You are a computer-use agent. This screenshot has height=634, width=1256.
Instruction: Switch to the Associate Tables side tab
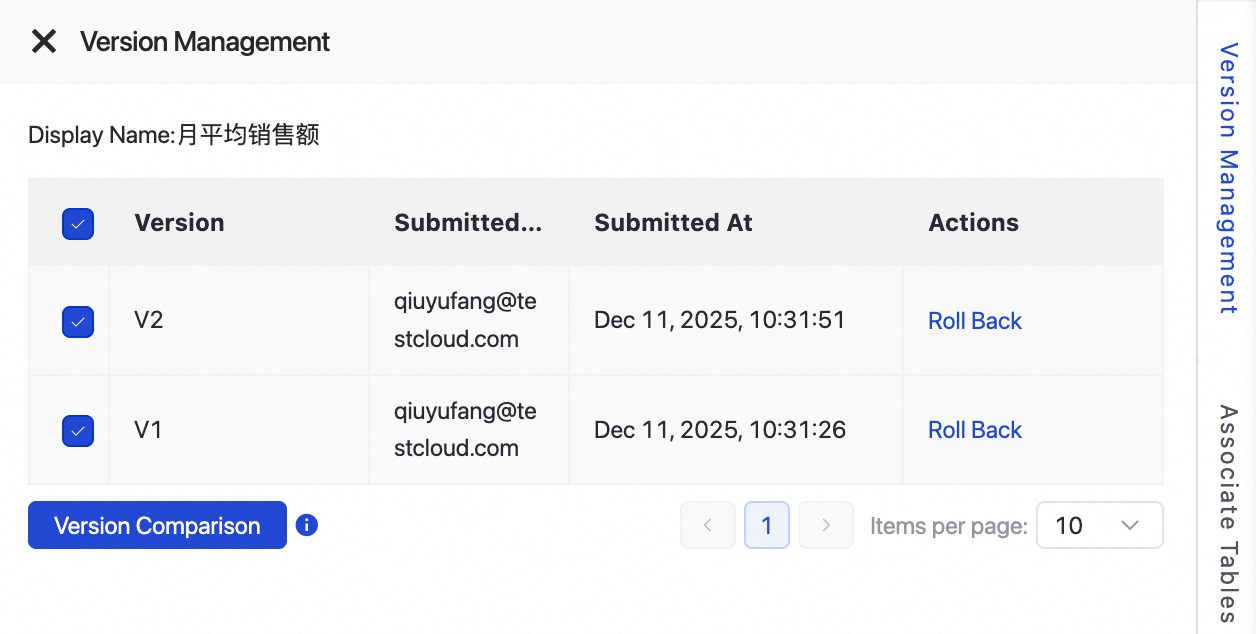pyautogui.click(x=1229, y=514)
